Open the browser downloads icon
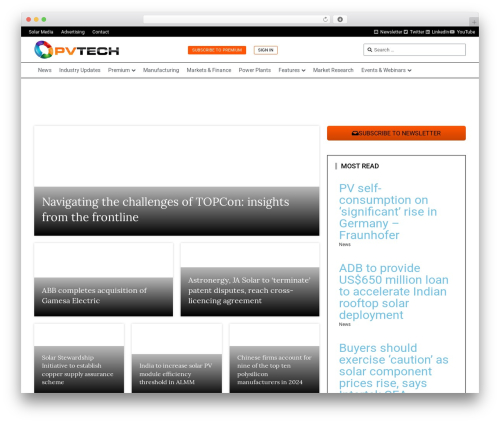 point(340,19)
